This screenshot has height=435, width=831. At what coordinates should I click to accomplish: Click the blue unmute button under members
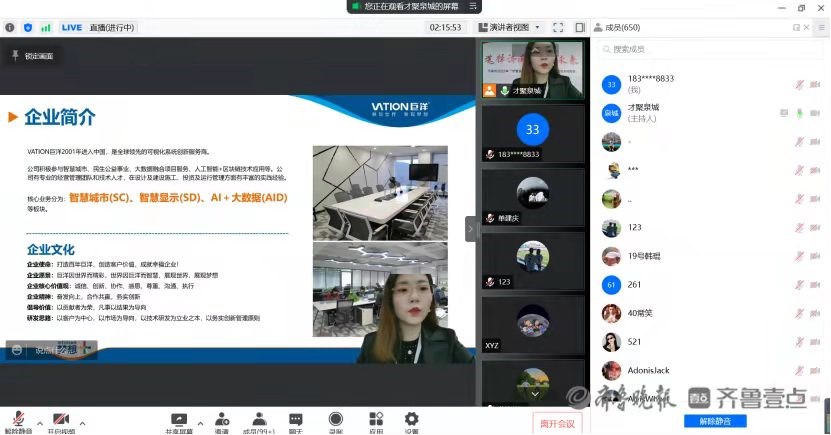(x=714, y=421)
